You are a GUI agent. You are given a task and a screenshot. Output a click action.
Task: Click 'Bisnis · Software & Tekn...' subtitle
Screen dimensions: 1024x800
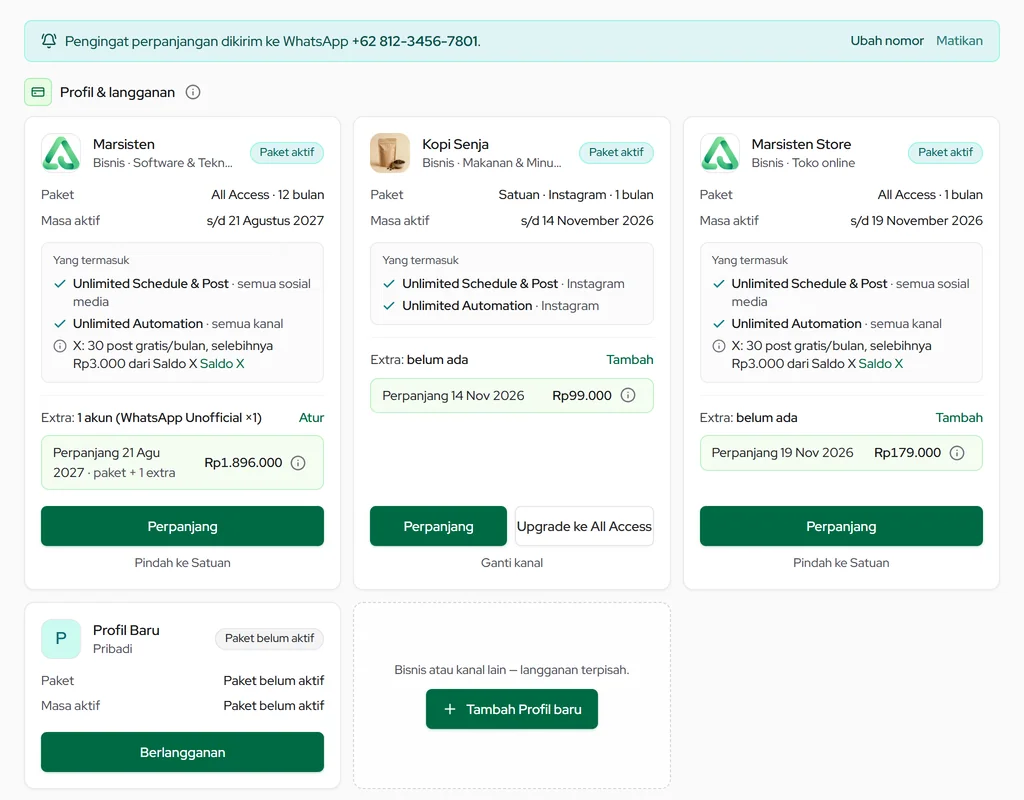[163, 163]
